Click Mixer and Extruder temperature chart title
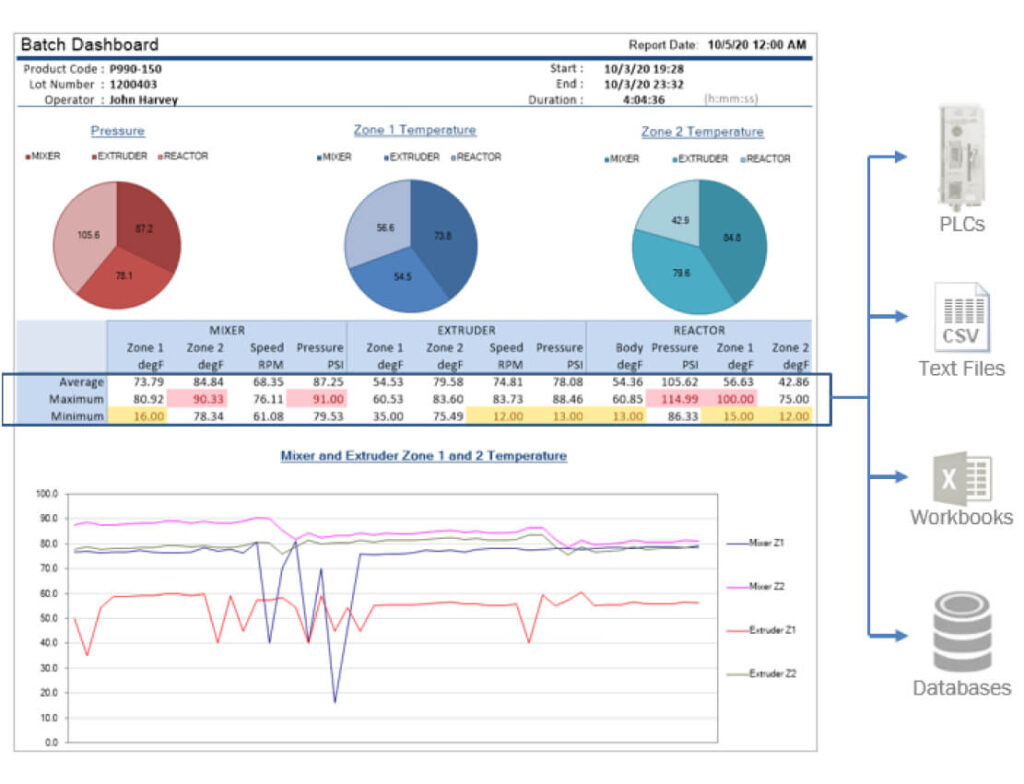This screenshot has height=784, width=1024. pyautogui.click(x=422, y=456)
